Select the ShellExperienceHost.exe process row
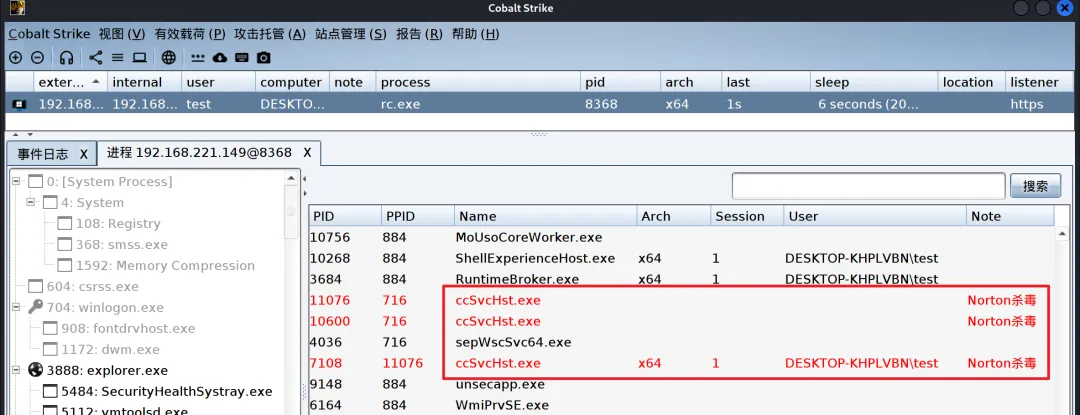1080x415 pixels. [682, 259]
